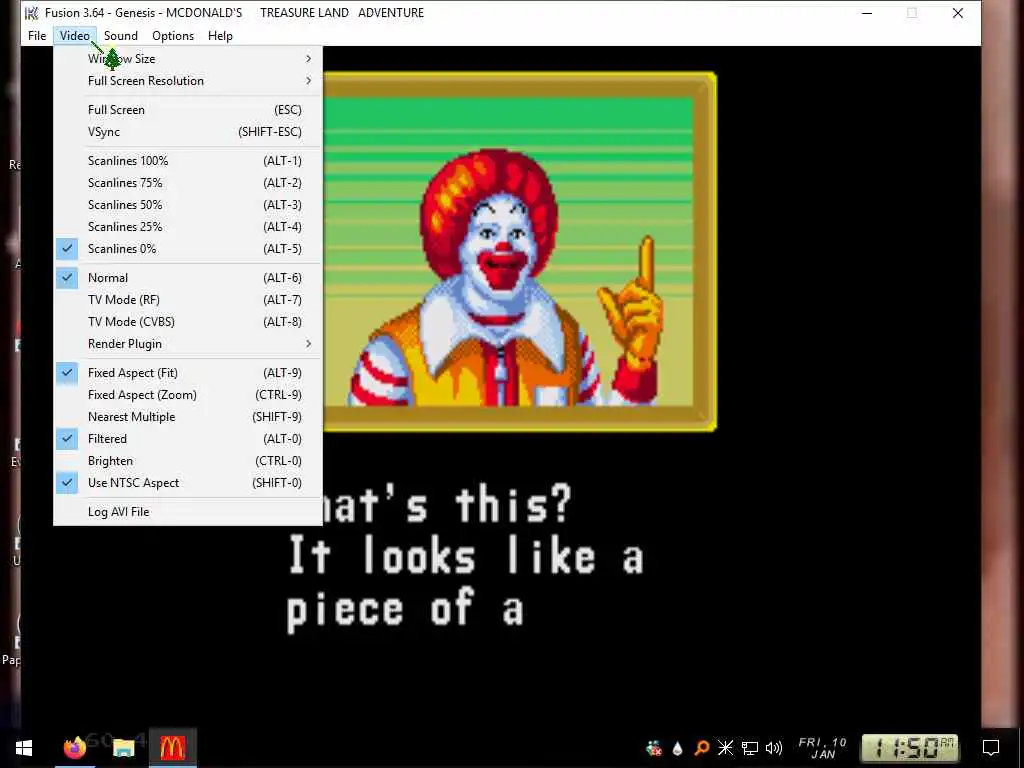Toggle the Filtered option
1024x768 pixels.
tap(188, 439)
